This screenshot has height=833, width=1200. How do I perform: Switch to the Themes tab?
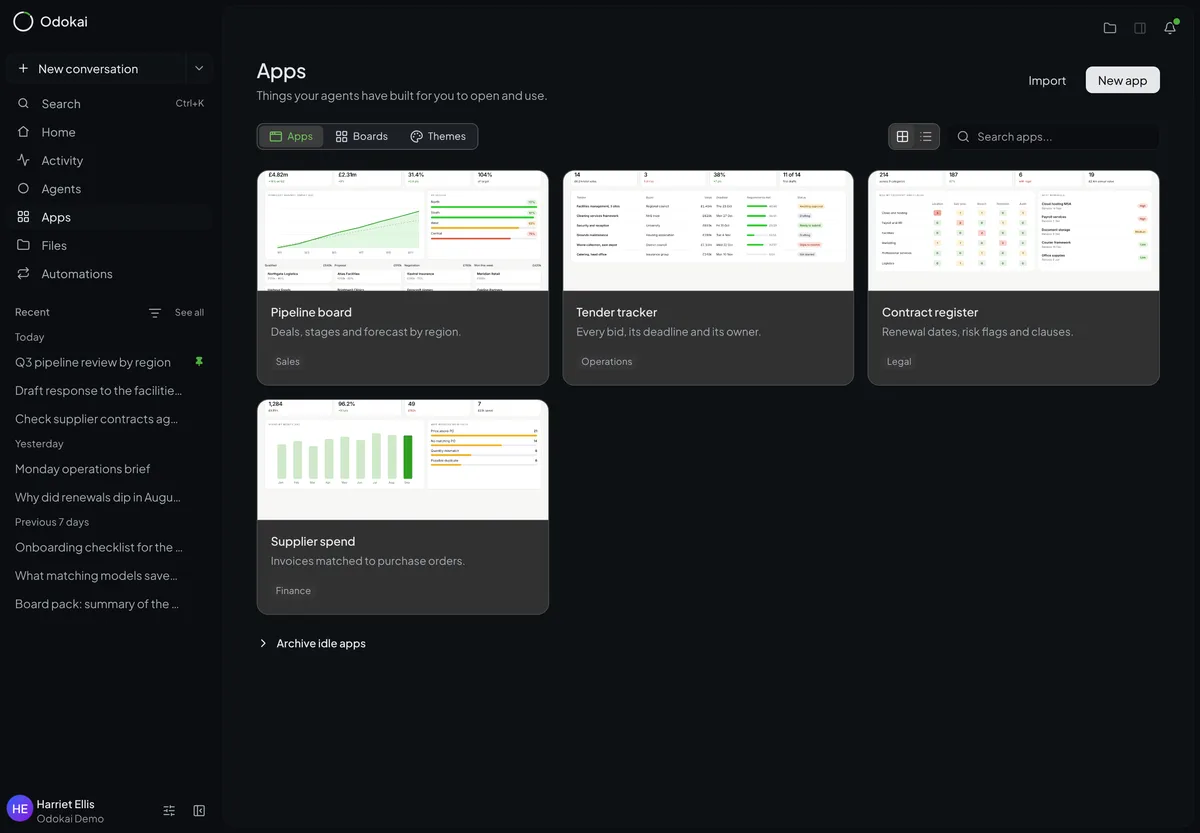(x=438, y=136)
